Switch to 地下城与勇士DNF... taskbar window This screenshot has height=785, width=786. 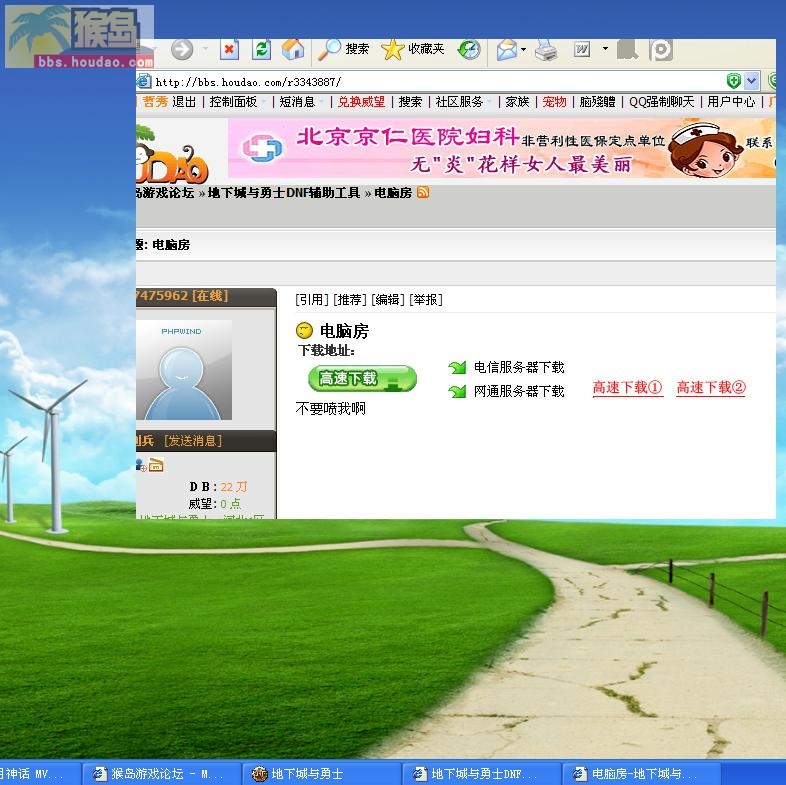click(482, 774)
